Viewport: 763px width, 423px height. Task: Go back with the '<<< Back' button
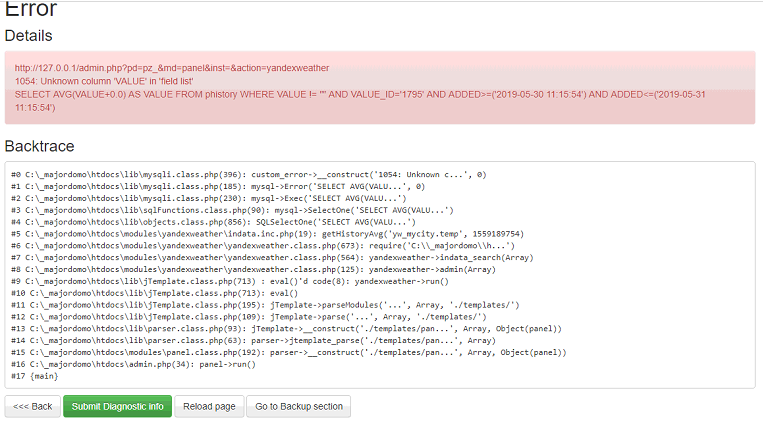click(33, 406)
